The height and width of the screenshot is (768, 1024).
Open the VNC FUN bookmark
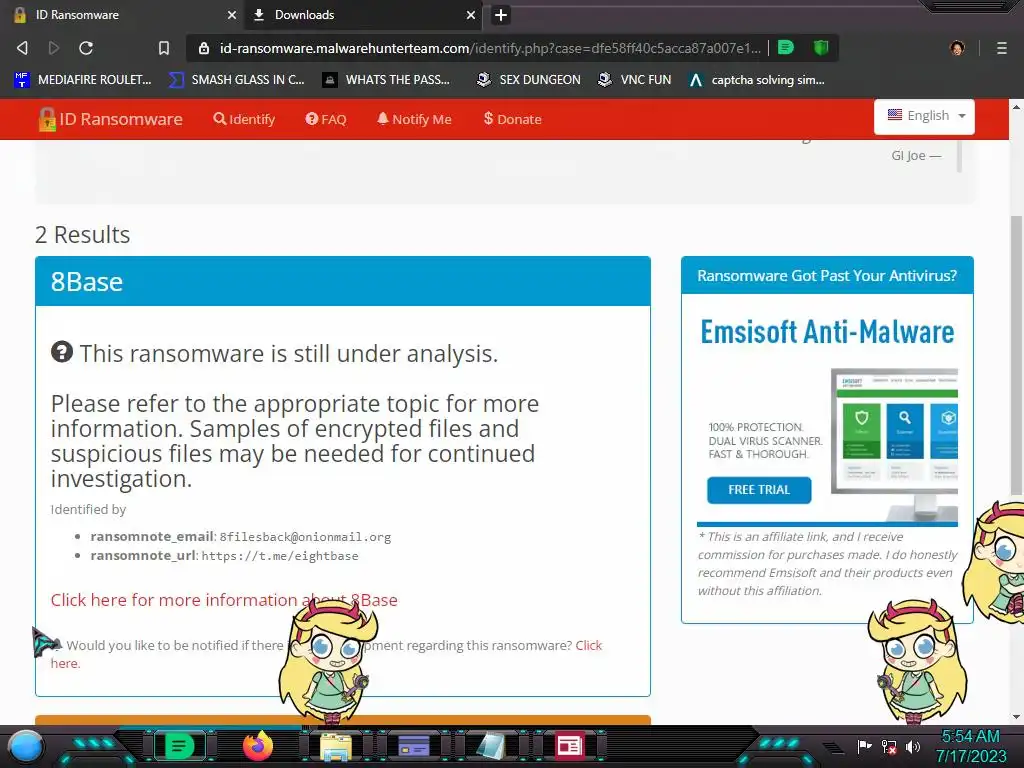635,80
